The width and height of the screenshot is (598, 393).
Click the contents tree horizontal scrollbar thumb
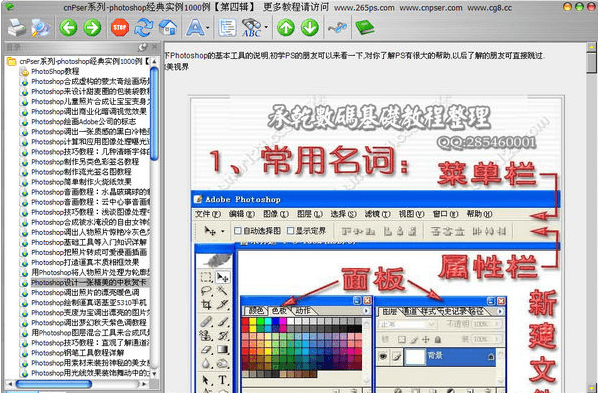tap(53, 384)
